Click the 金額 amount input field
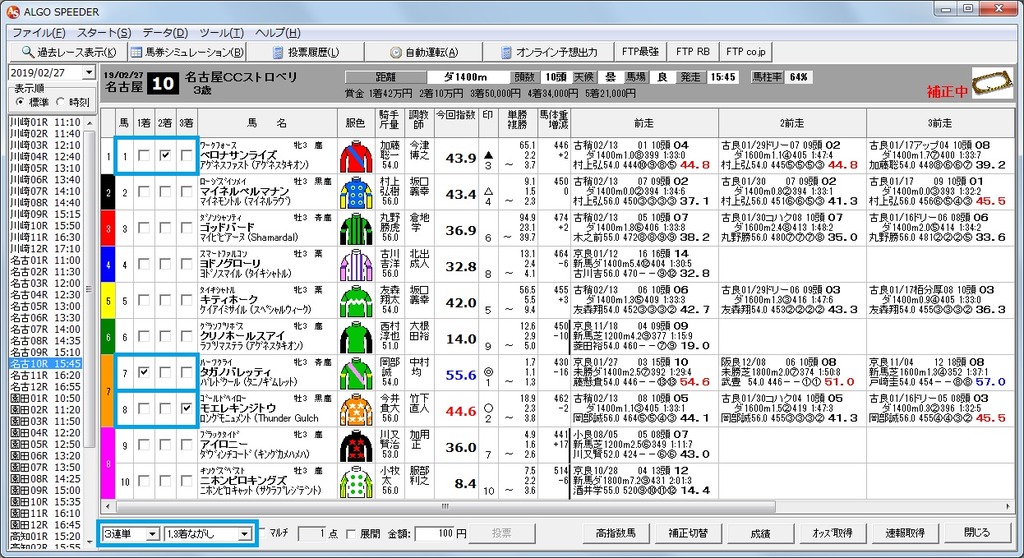The width and height of the screenshot is (1024, 558). pyautogui.click(x=436, y=534)
